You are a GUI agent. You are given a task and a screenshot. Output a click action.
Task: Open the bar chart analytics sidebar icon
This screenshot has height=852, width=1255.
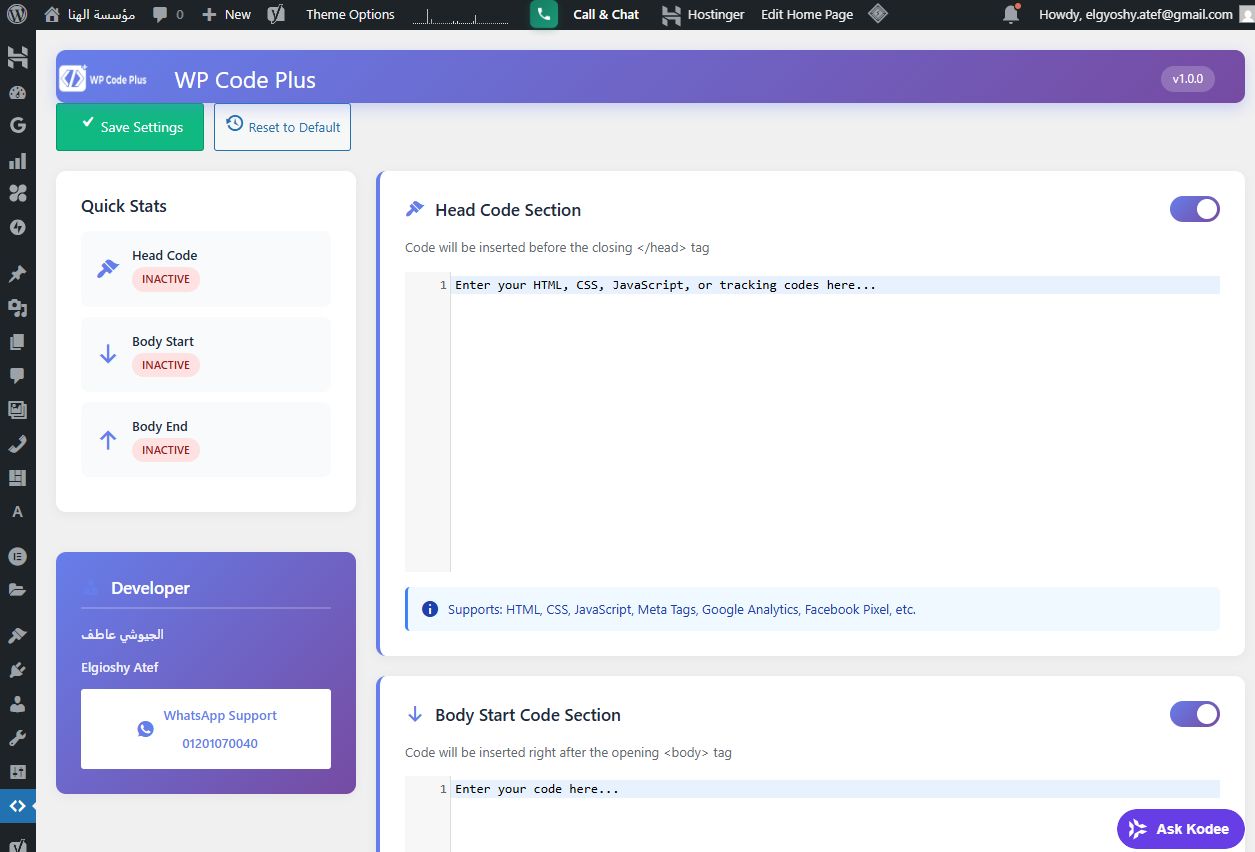17,160
